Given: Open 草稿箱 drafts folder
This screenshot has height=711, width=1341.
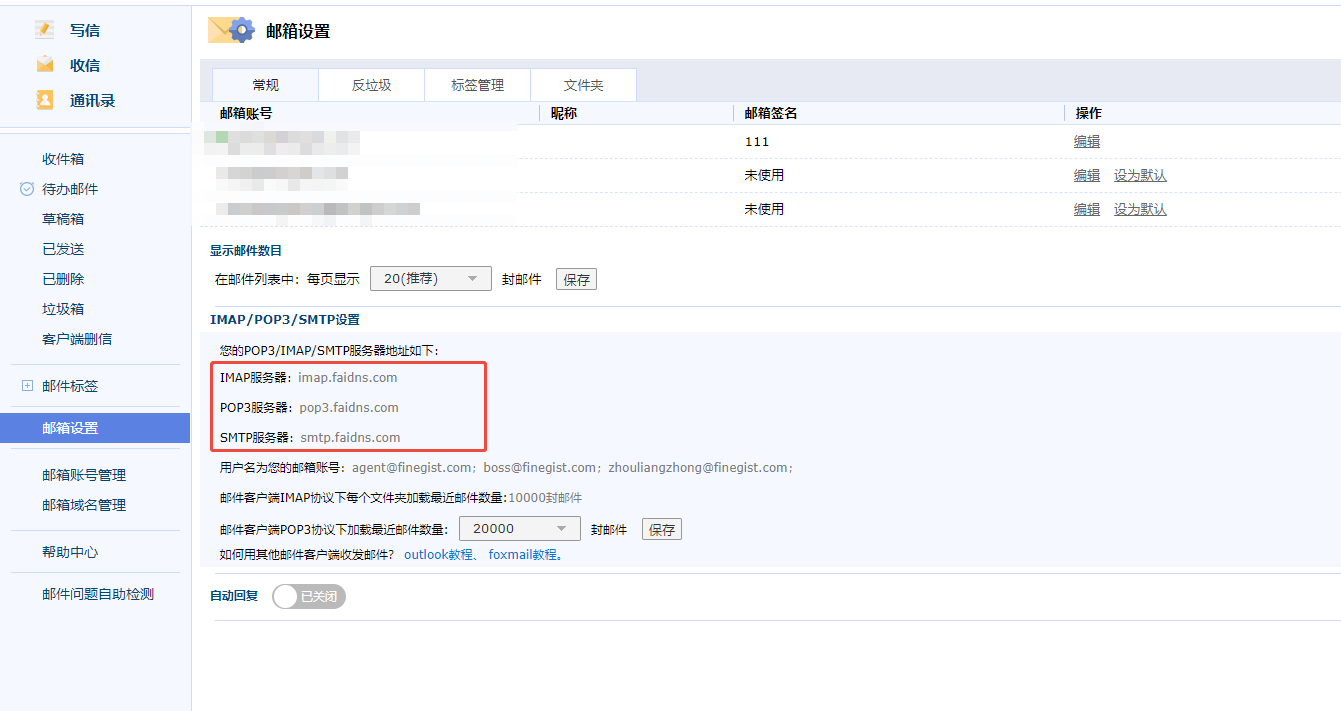Looking at the screenshot, I should (x=63, y=219).
